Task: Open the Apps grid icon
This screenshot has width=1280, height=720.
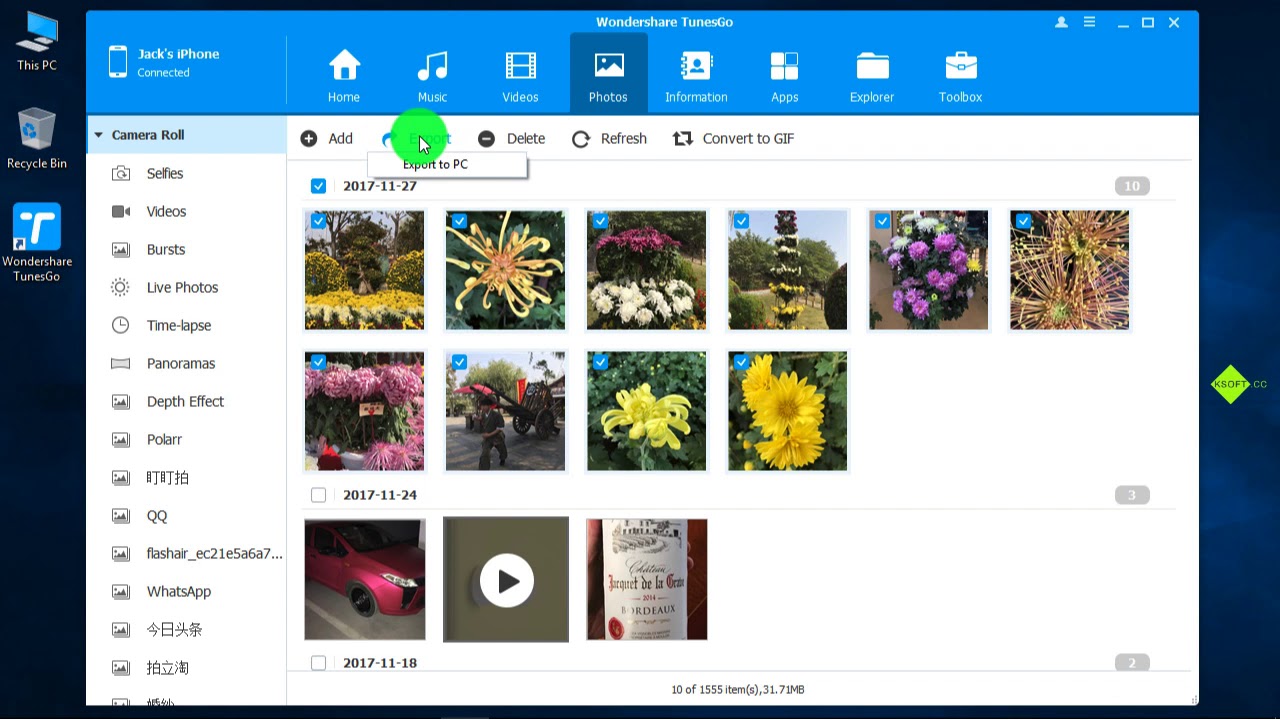Action: pyautogui.click(x=784, y=66)
